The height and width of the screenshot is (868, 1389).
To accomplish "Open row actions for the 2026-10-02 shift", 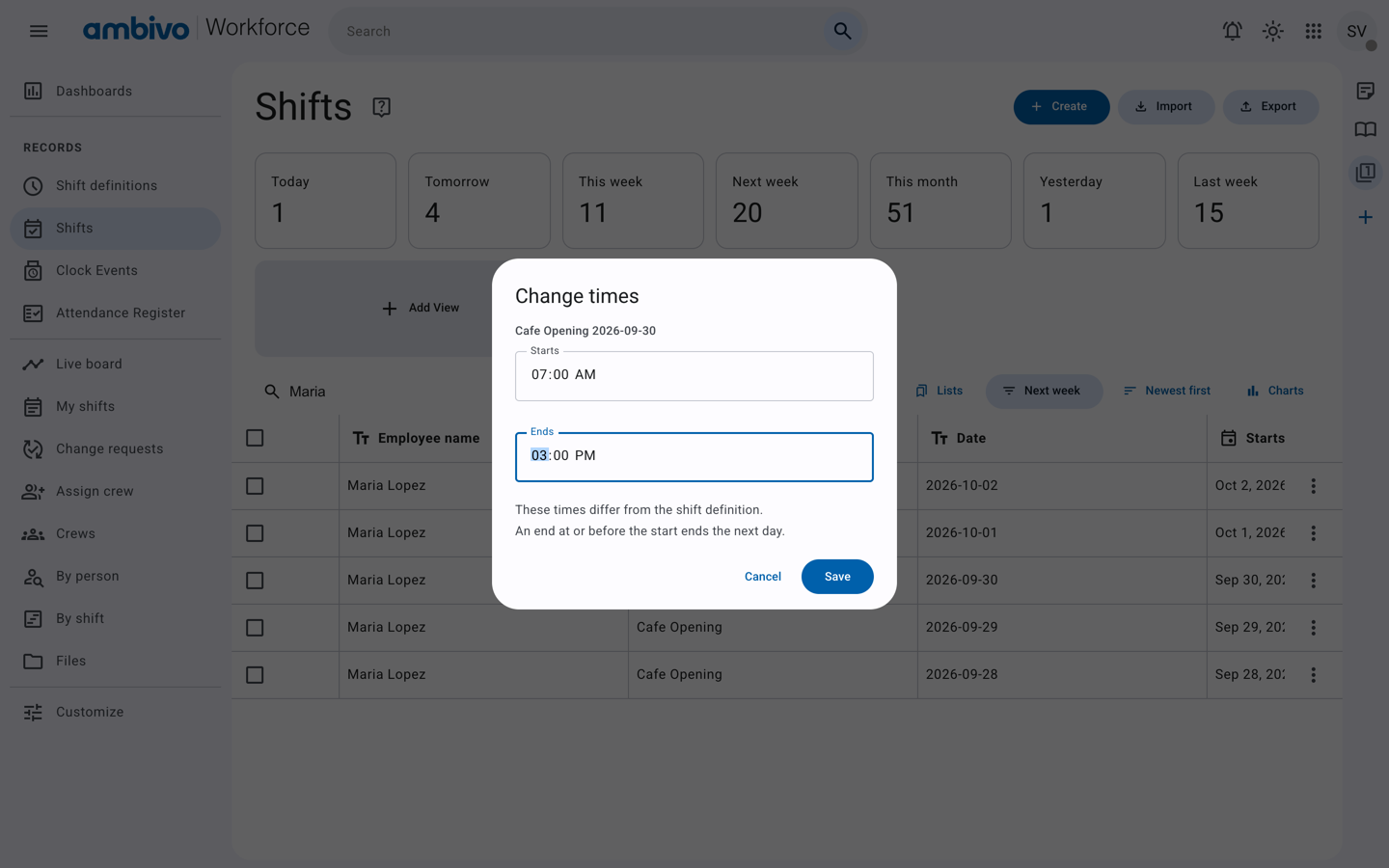I will [1313, 486].
